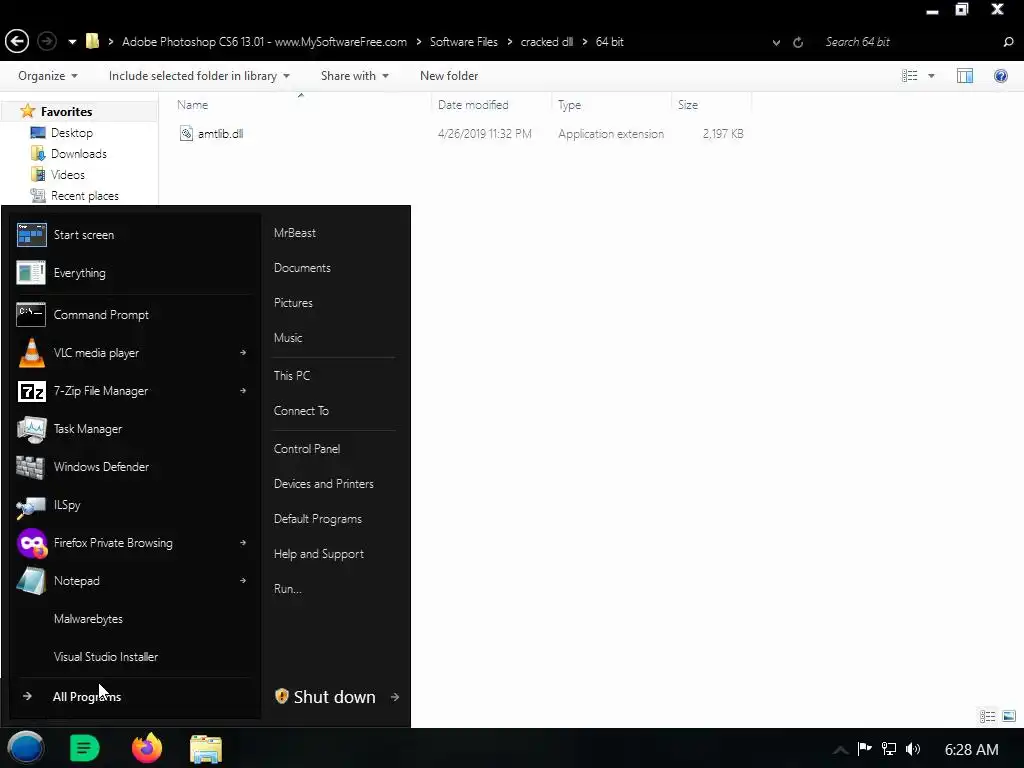Screen dimensions: 1024x768
Task: Click the Explorer back arrow
Action: pyautogui.click(x=17, y=42)
